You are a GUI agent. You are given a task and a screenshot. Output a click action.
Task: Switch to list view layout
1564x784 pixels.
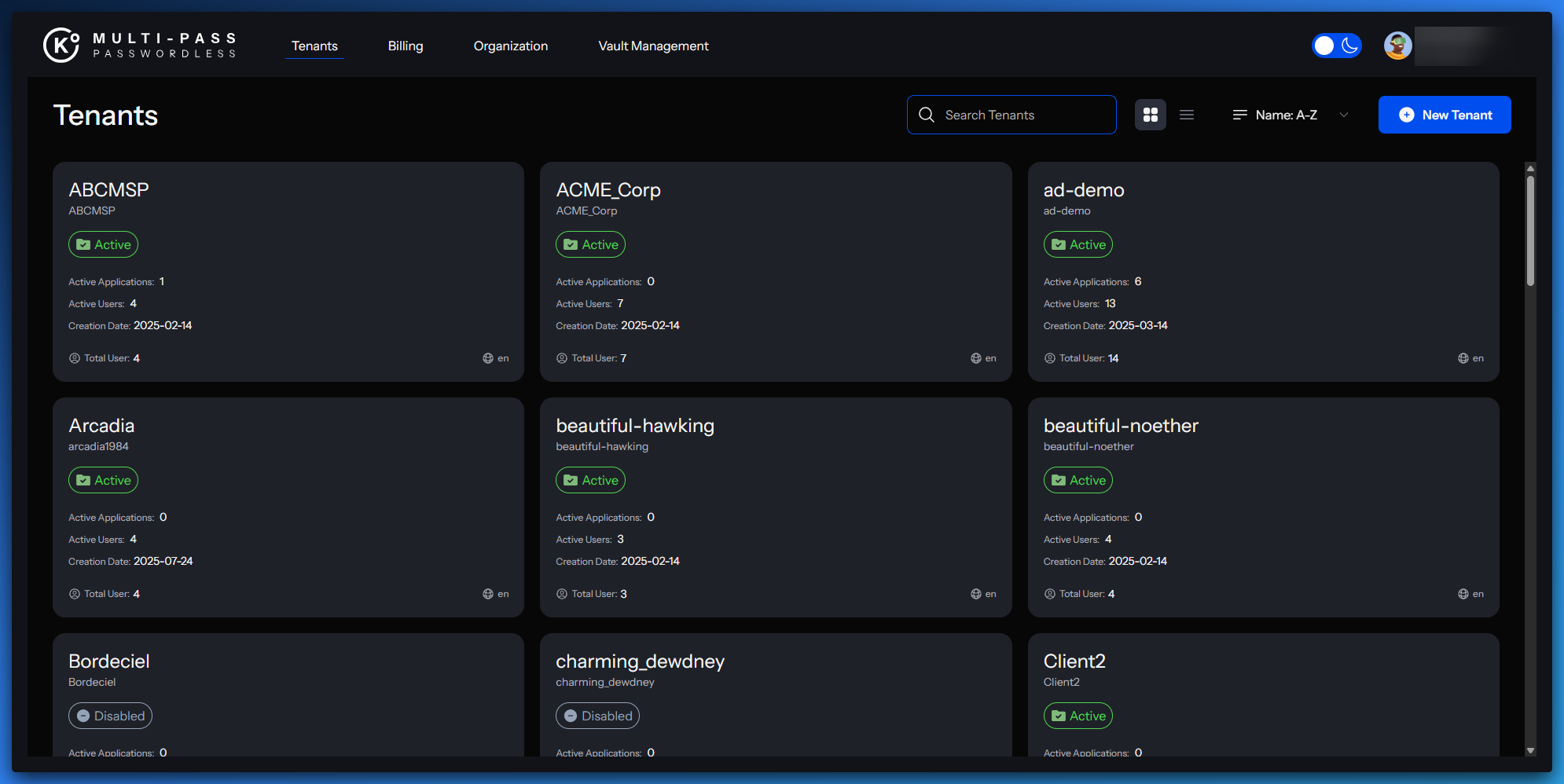point(1187,115)
